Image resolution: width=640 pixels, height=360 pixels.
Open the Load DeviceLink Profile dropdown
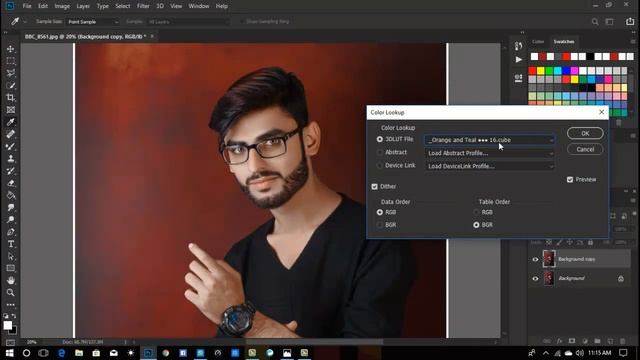click(489, 166)
